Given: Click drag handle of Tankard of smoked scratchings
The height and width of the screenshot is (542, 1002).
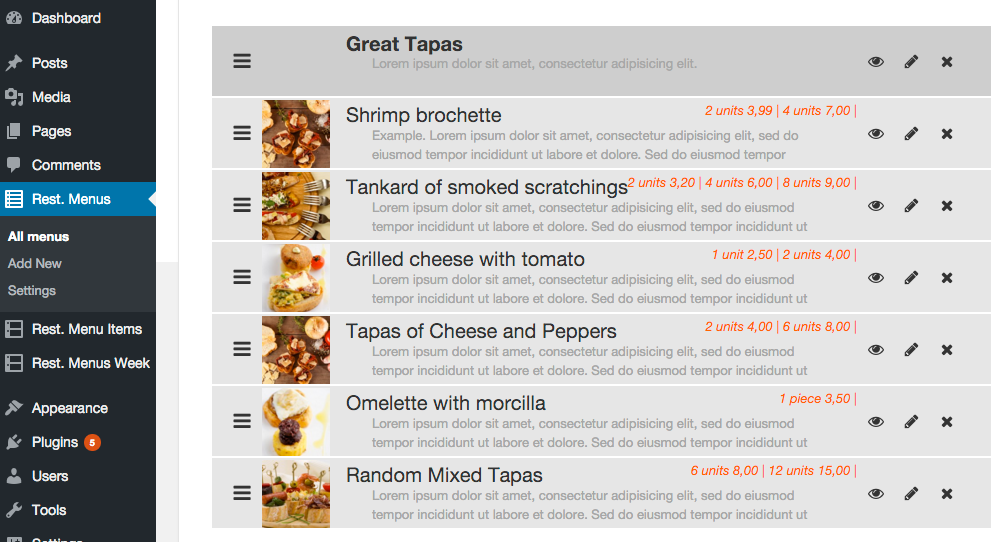Looking at the screenshot, I should [x=242, y=205].
